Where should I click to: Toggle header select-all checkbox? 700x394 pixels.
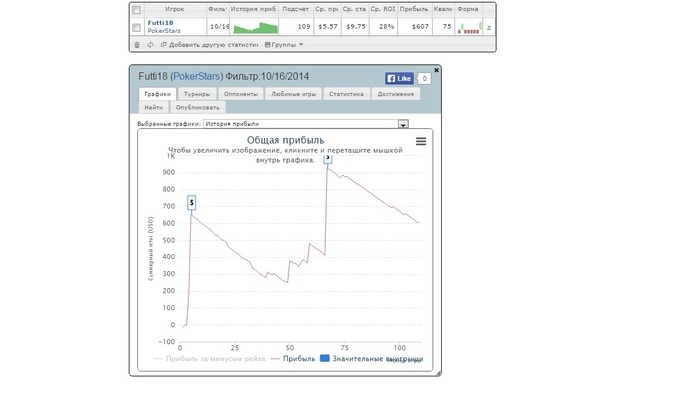(x=137, y=10)
